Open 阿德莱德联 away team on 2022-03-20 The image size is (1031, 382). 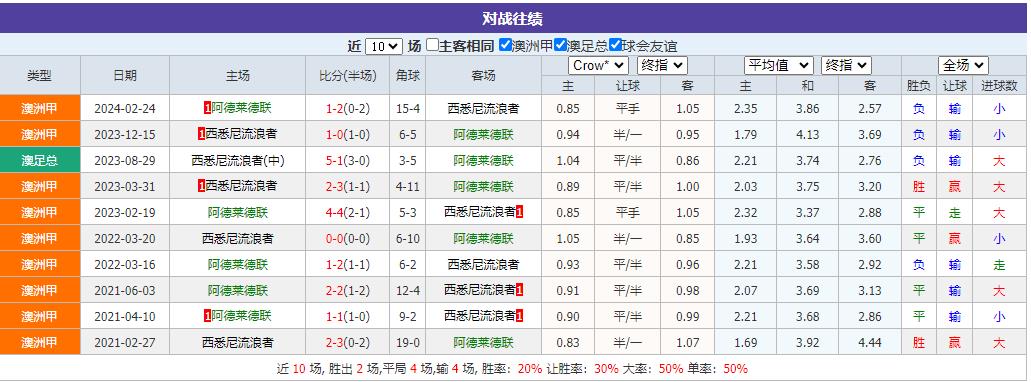483,239
